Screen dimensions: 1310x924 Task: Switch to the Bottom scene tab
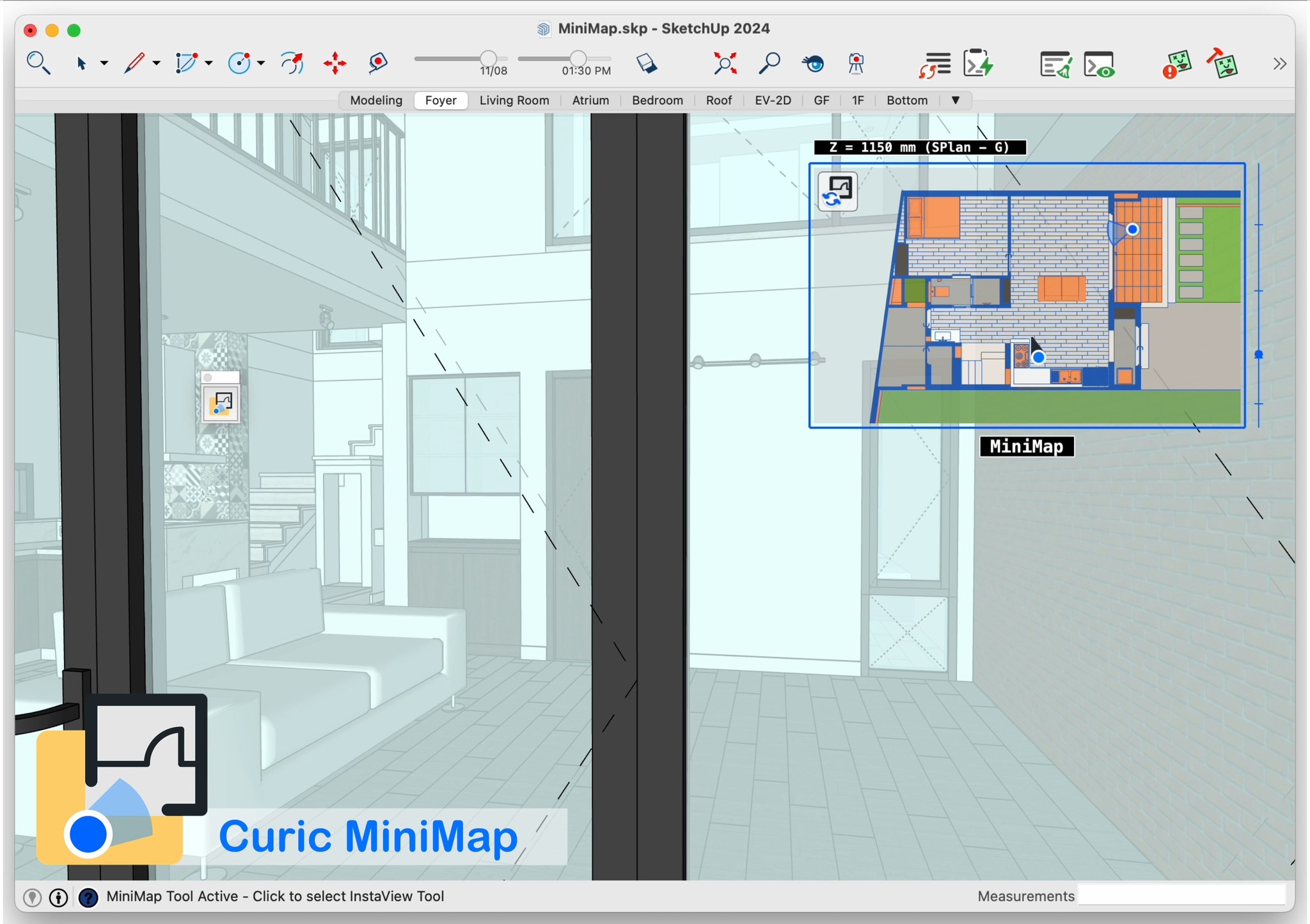click(x=907, y=100)
